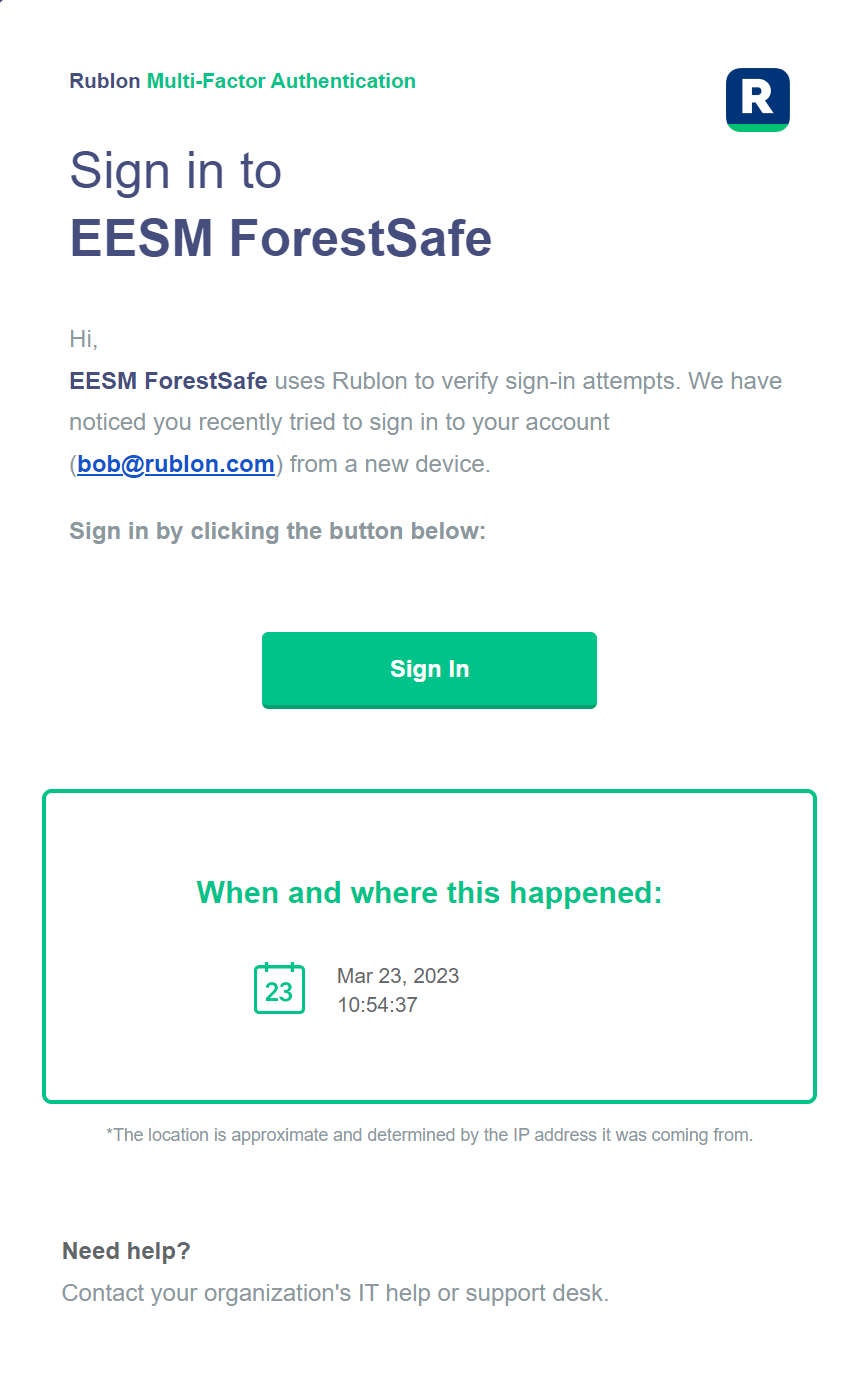Click the 'Need help?' heading
This screenshot has height=1377, width=855.
pos(126,1251)
